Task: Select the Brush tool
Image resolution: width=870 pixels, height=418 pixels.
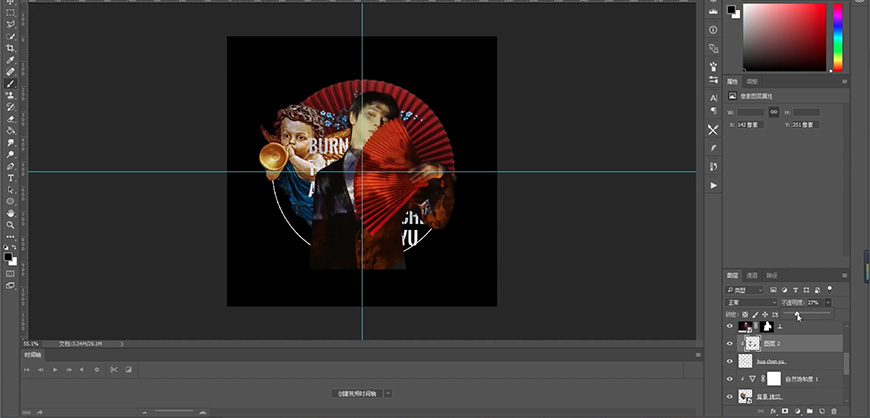Action: [11, 84]
